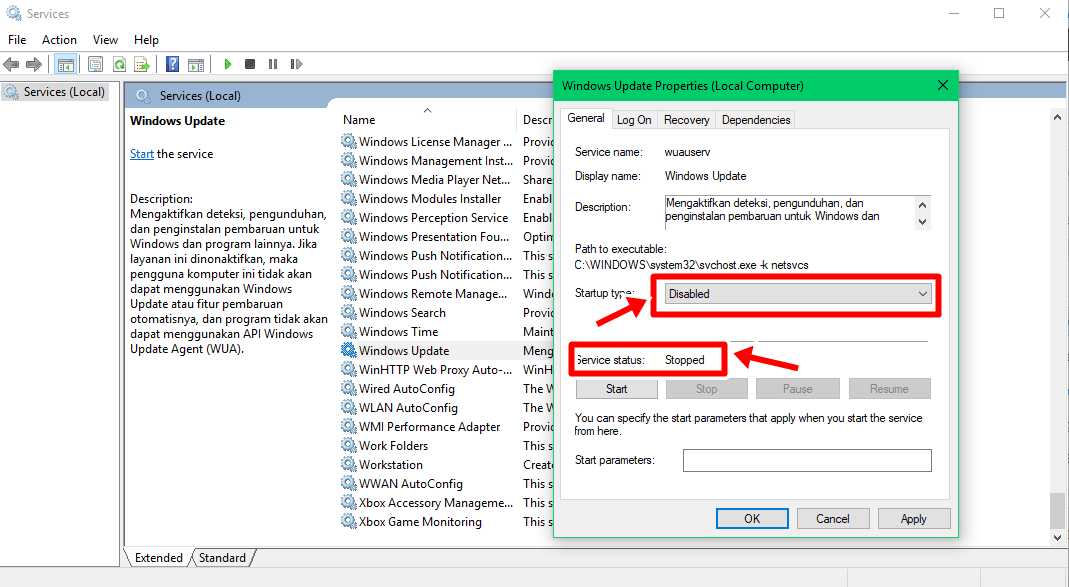Select Services (Local) in the left tree
1069x587 pixels.
[x=64, y=92]
